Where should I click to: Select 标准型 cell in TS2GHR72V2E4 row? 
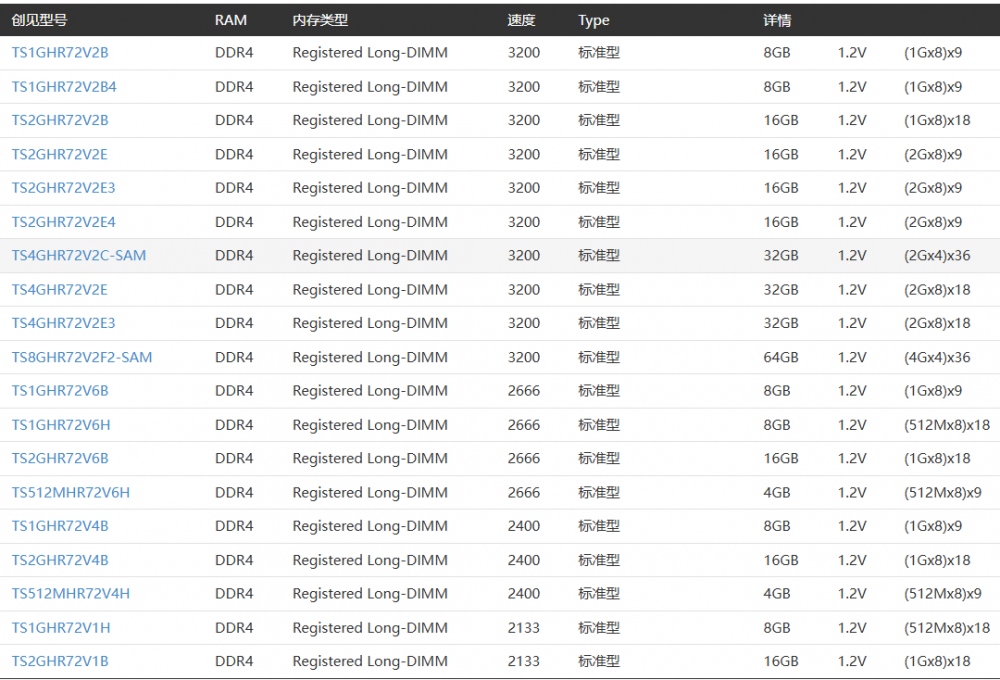click(599, 222)
